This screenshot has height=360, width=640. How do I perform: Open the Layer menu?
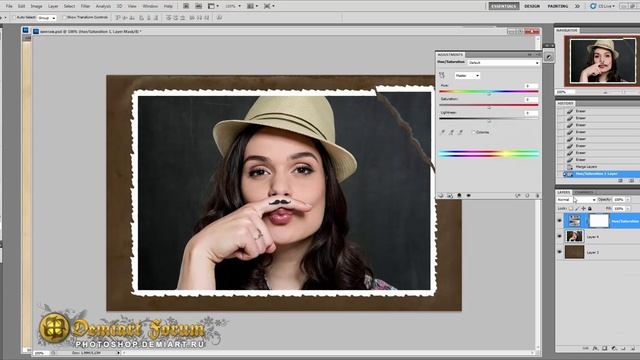click(x=53, y=6)
